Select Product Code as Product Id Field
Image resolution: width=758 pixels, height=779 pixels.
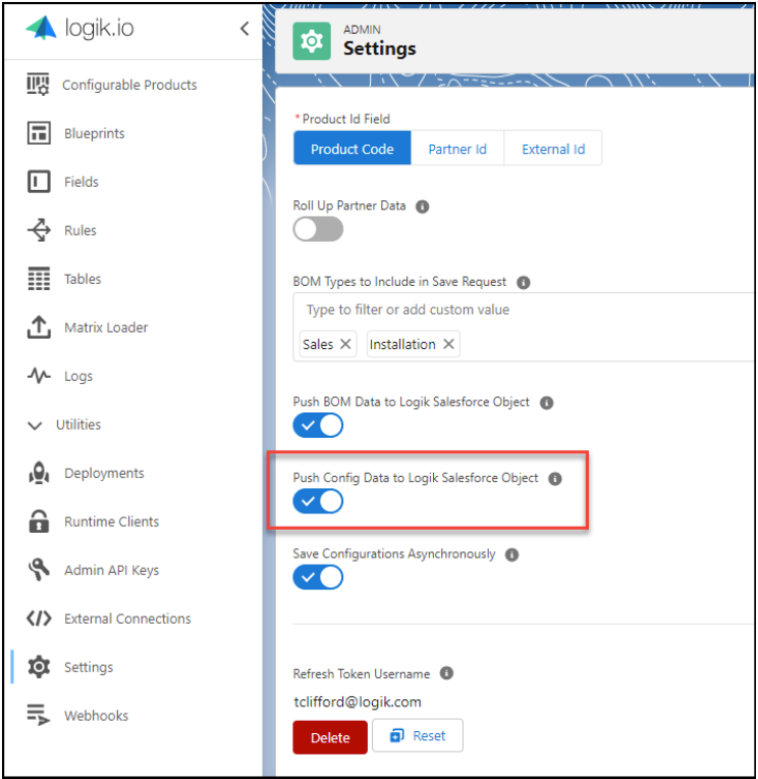point(352,149)
